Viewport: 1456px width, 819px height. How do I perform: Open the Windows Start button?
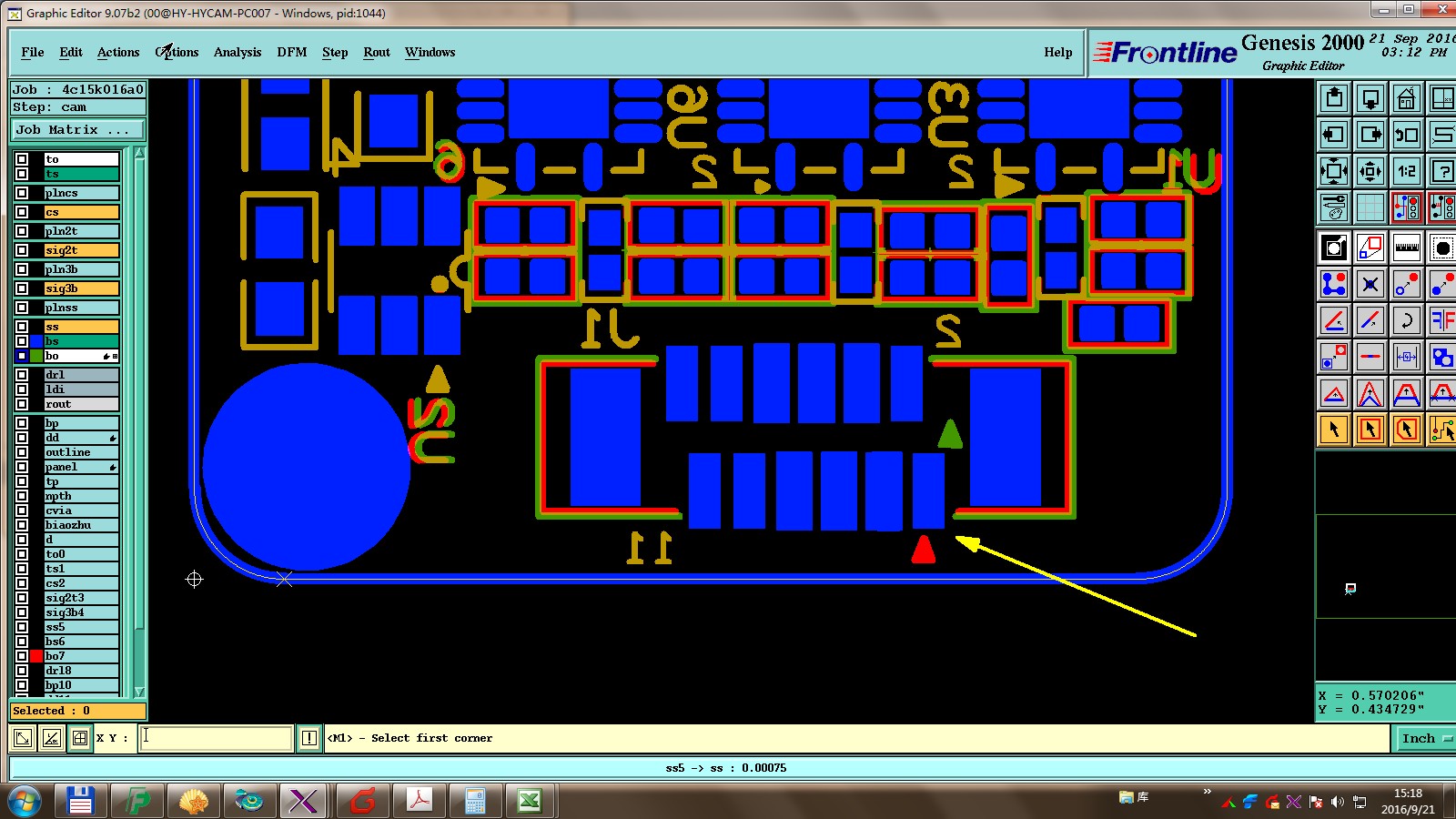(25, 801)
